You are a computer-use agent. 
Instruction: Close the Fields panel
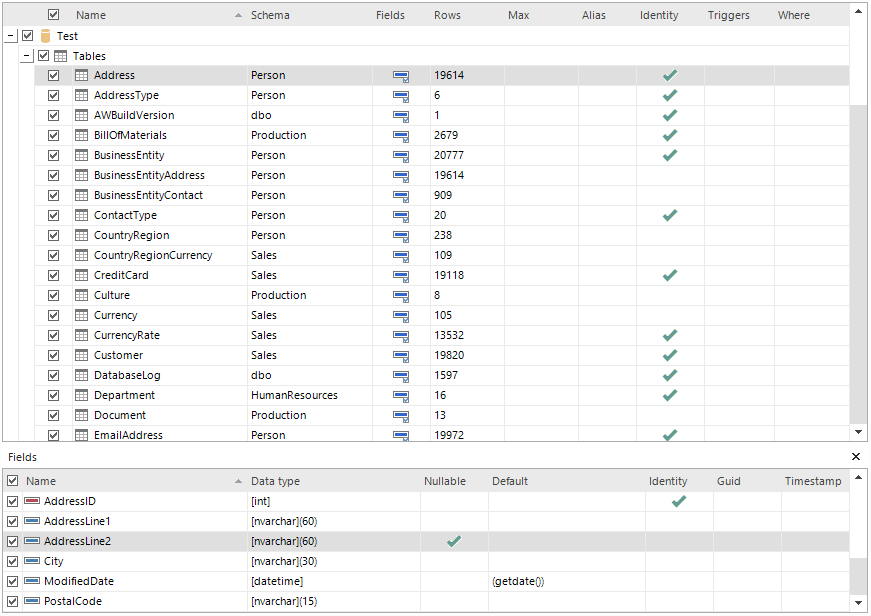tap(856, 456)
